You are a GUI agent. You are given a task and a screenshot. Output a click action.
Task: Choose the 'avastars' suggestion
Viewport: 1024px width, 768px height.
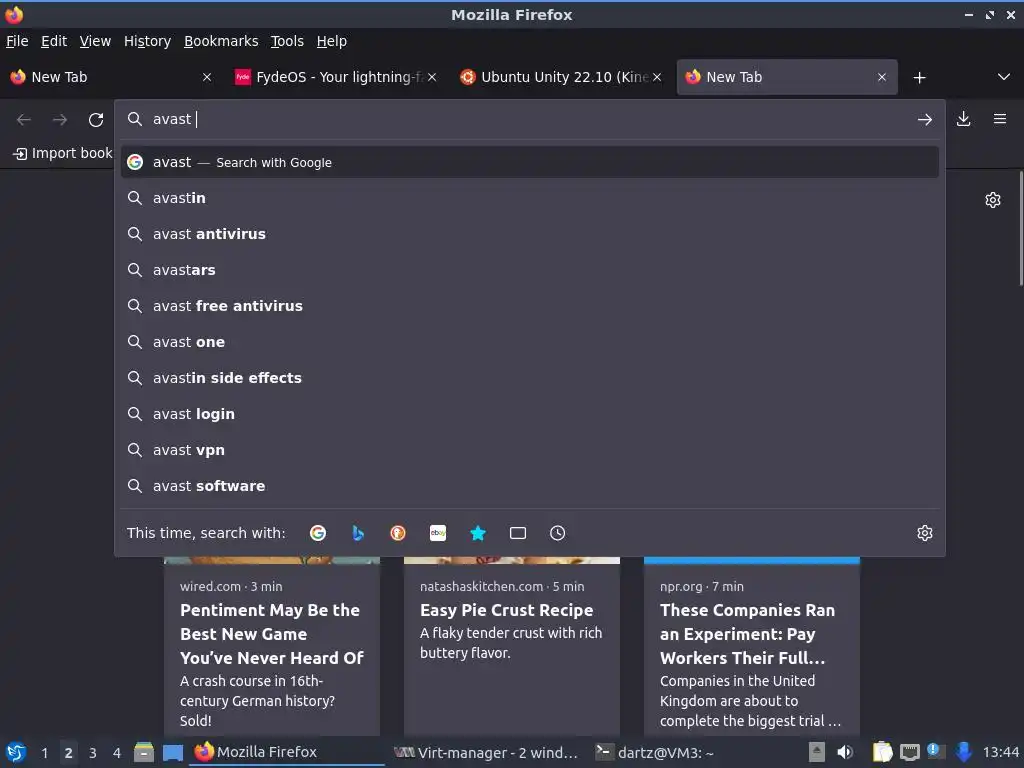click(x=530, y=270)
